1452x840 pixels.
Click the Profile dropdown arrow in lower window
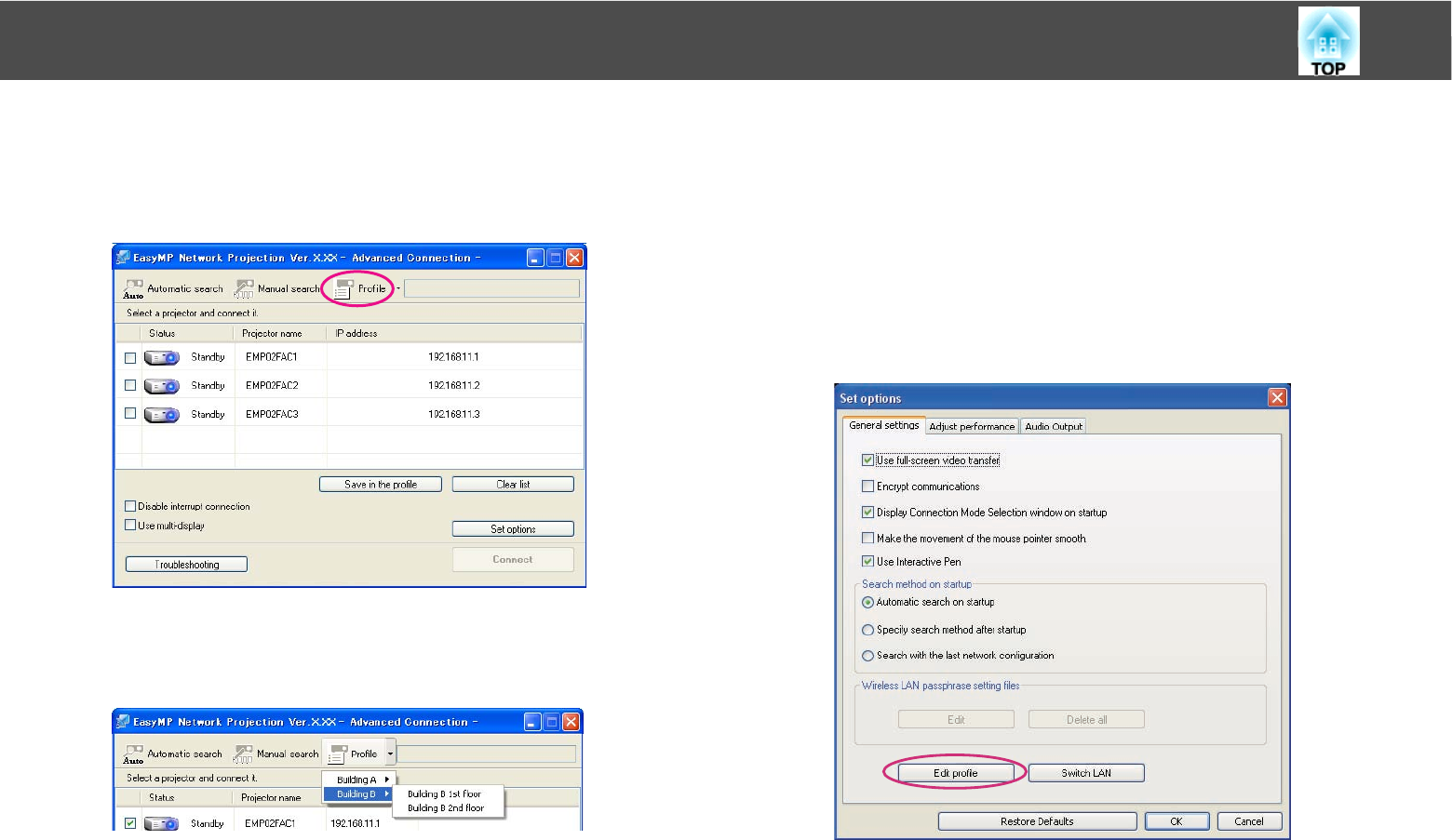pyautogui.click(x=390, y=754)
